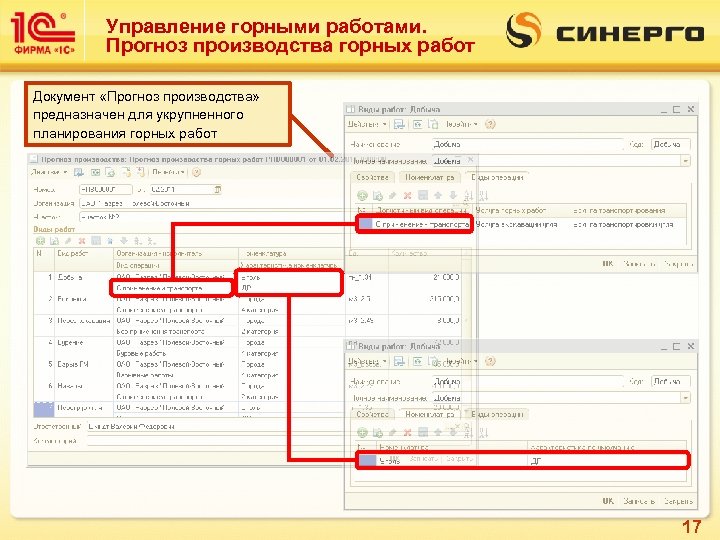
Task: Click Закрыть button in lower Виды работ window
Action: (678, 501)
